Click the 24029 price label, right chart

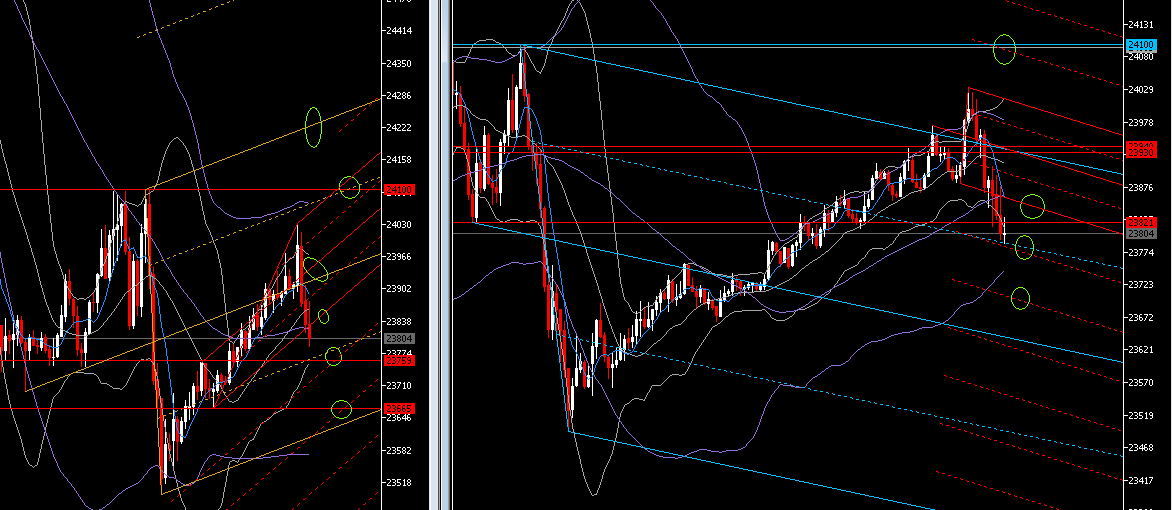[x=1142, y=89]
